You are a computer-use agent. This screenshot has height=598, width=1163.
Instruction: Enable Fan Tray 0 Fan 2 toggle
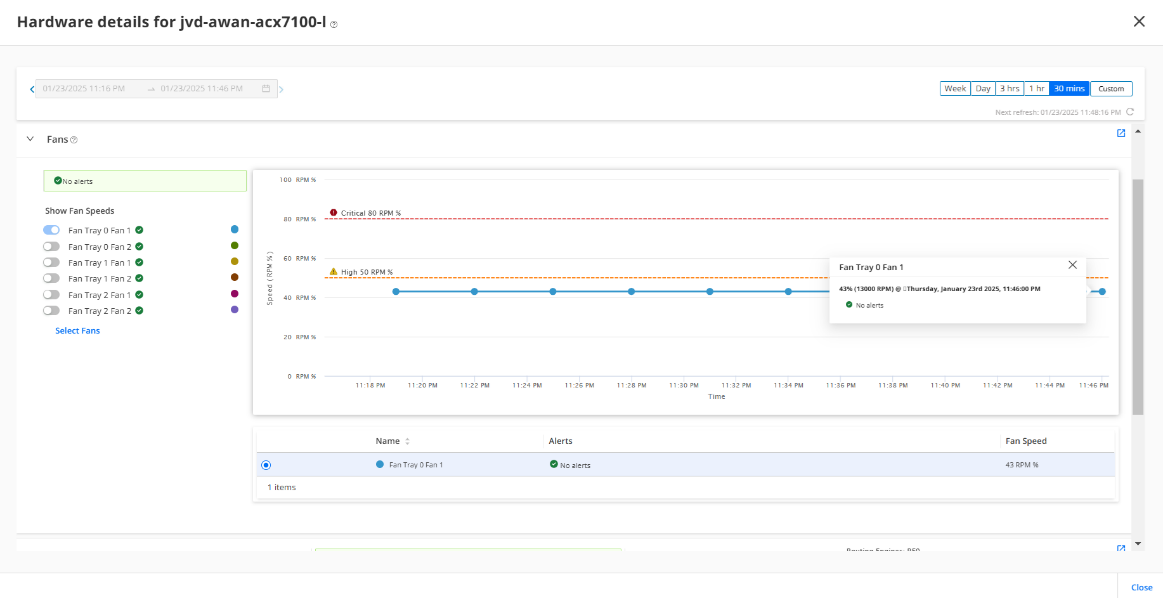(x=51, y=246)
